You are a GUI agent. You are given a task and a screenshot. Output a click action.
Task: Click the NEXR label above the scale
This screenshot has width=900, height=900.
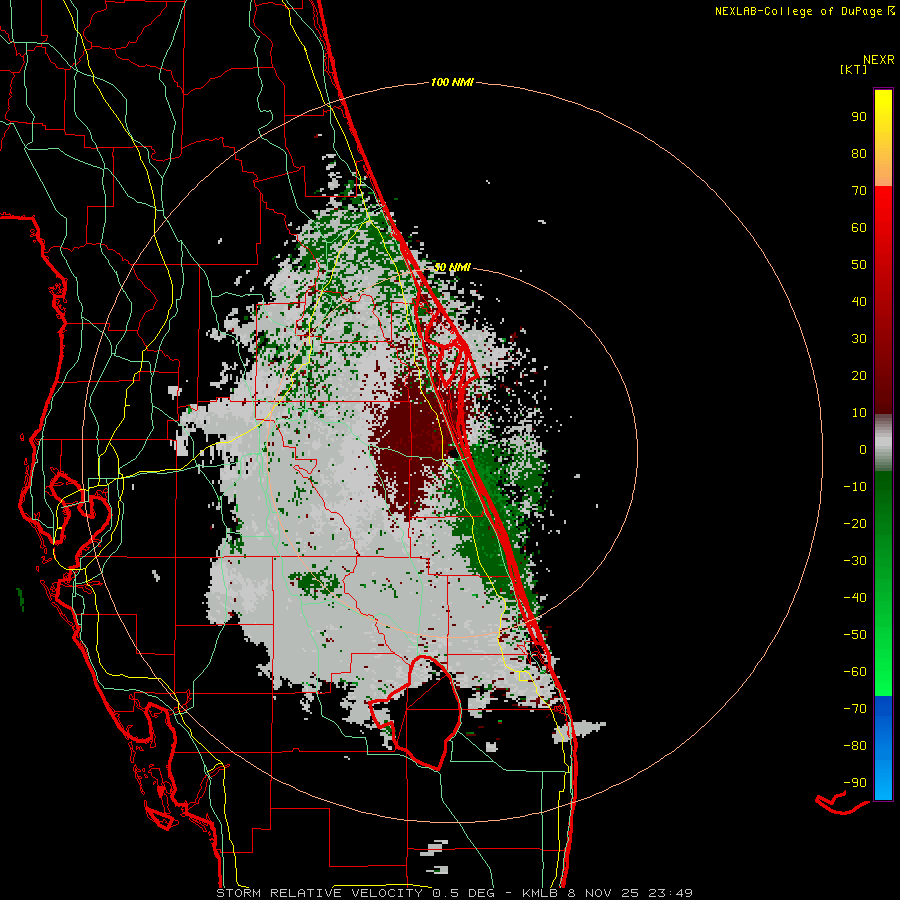pos(878,60)
